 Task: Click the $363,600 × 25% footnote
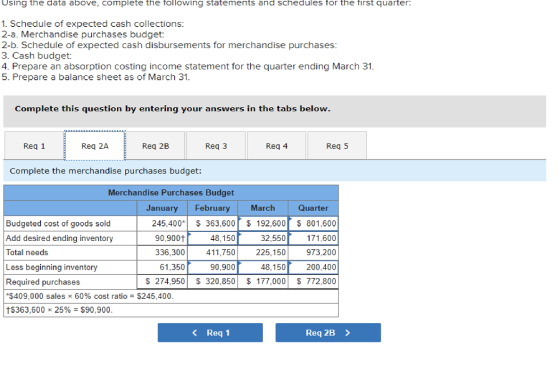tap(59, 310)
